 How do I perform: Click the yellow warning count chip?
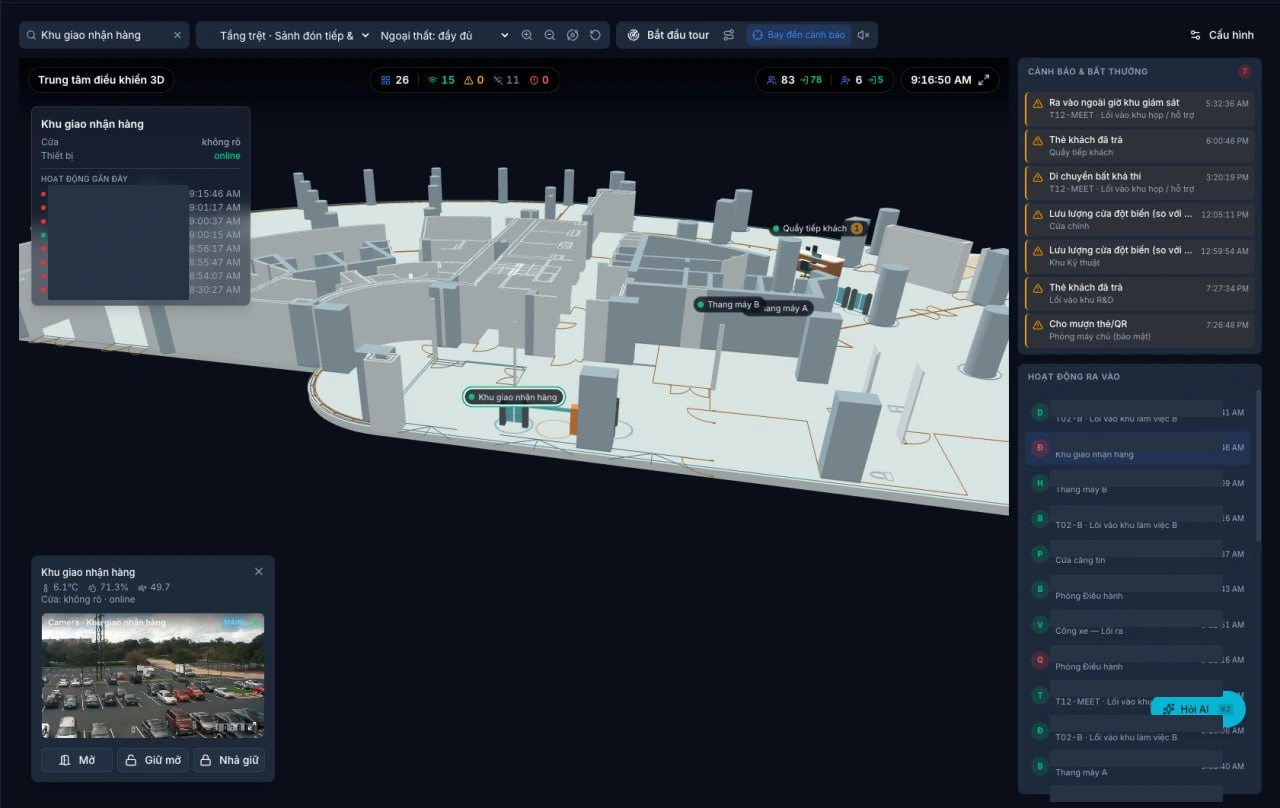[x=474, y=80]
